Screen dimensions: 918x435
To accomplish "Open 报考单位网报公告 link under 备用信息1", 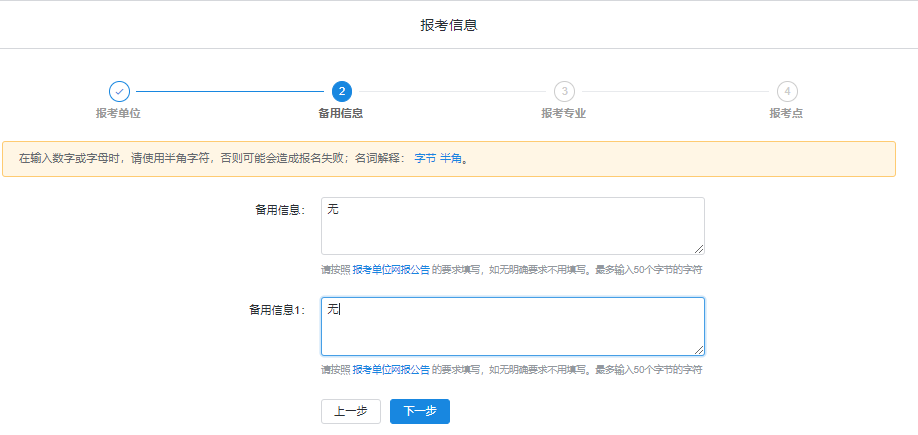I will 391,369.
